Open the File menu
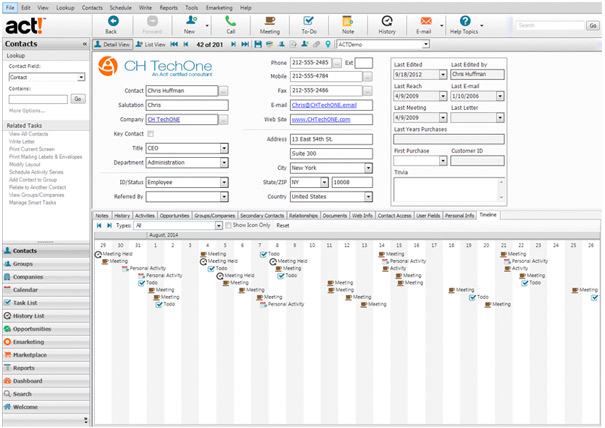The image size is (605, 428). [10, 7]
